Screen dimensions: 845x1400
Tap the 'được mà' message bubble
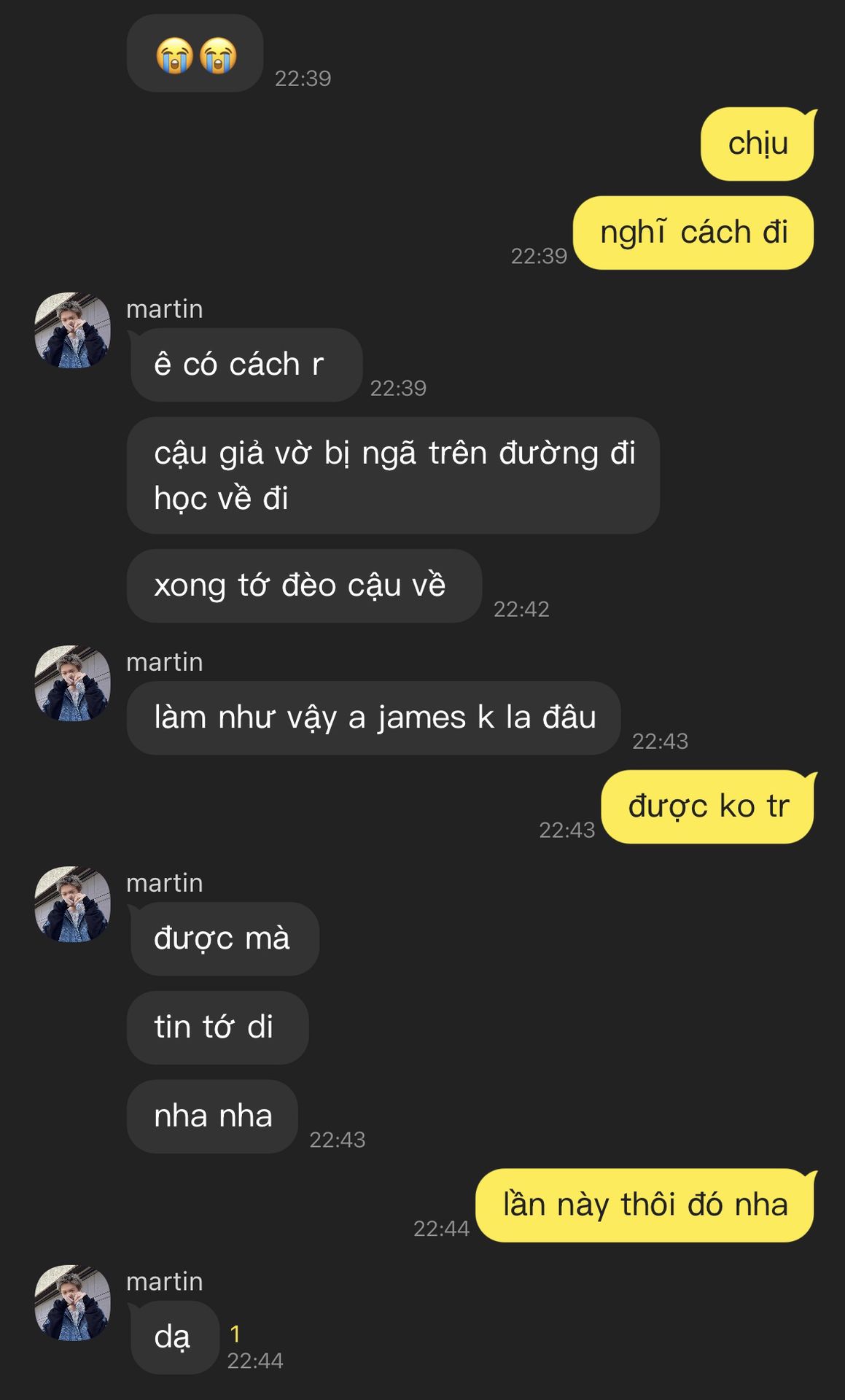224,938
